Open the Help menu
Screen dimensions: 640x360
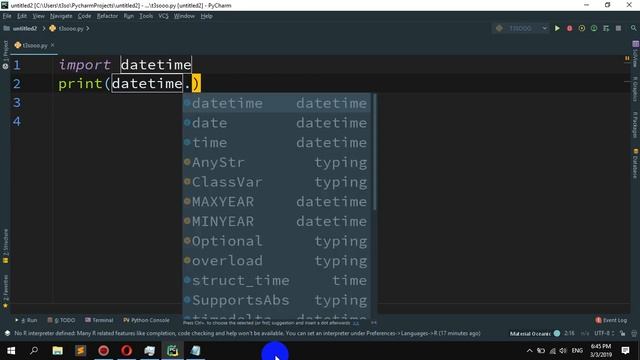click(207, 16)
